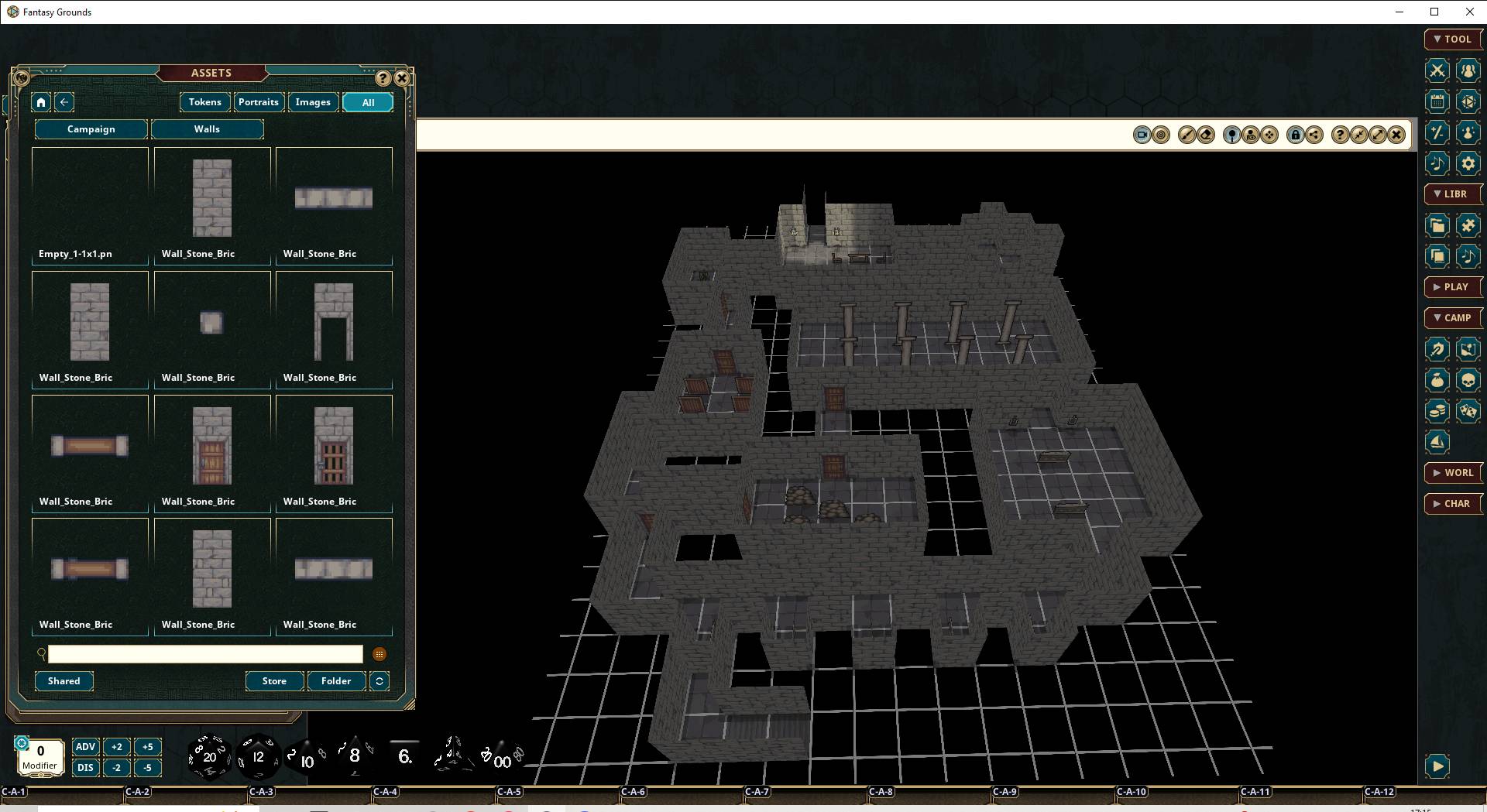Open the Assets folder icon under LIBR
Image resolution: width=1487 pixels, height=812 pixels.
point(1437,225)
